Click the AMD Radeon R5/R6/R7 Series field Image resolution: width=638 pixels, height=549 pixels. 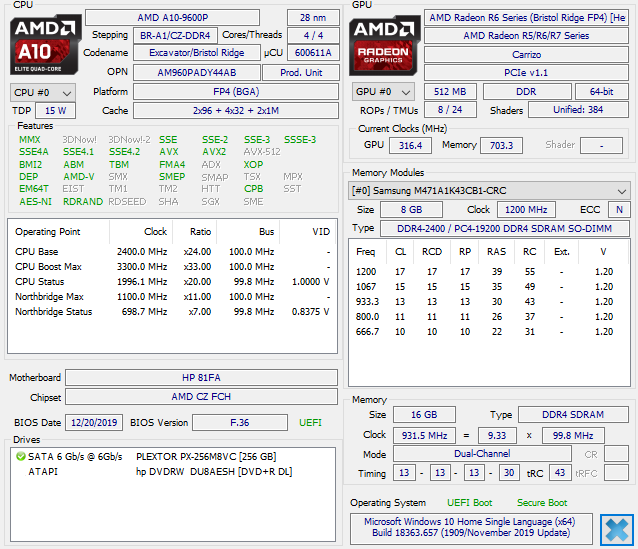(527, 35)
